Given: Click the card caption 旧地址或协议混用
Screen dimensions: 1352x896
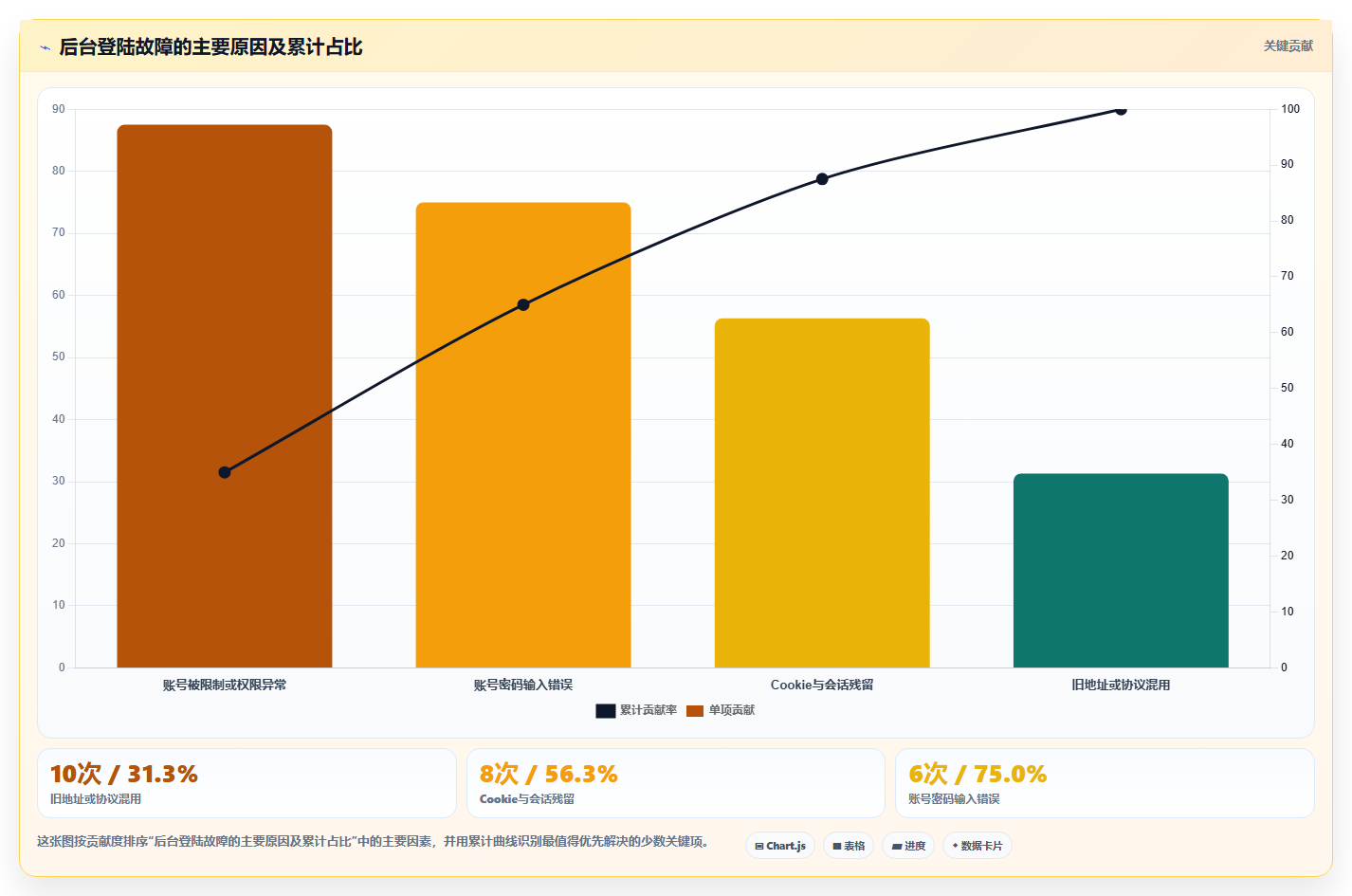Looking at the screenshot, I should click(x=96, y=799).
